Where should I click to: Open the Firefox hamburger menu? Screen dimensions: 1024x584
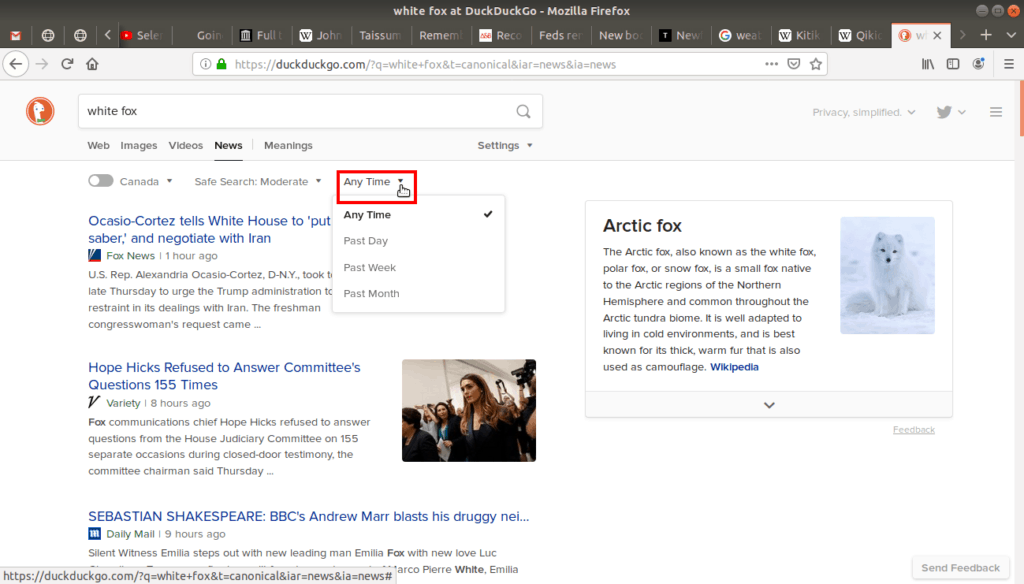pos(1009,64)
